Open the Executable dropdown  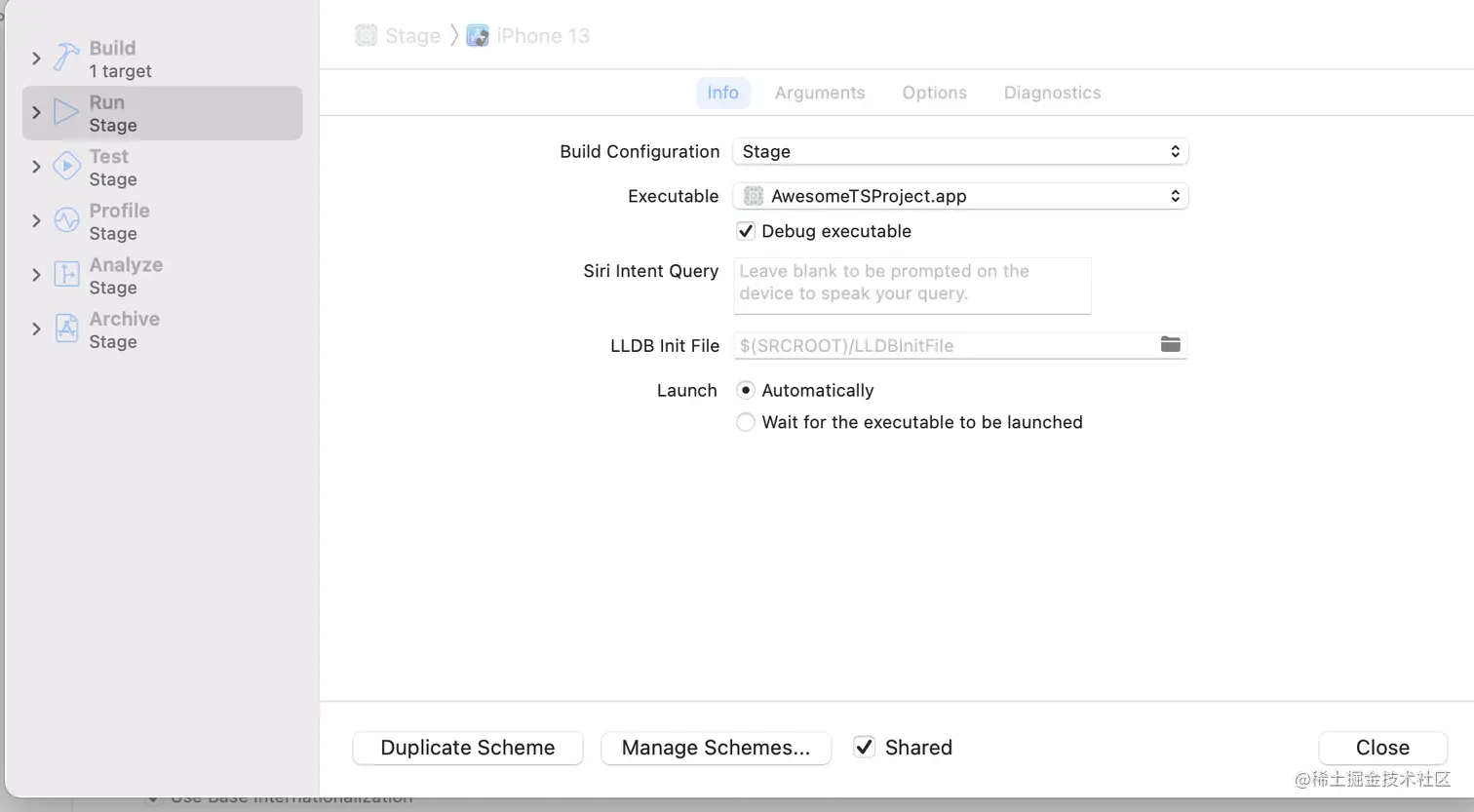pos(960,196)
